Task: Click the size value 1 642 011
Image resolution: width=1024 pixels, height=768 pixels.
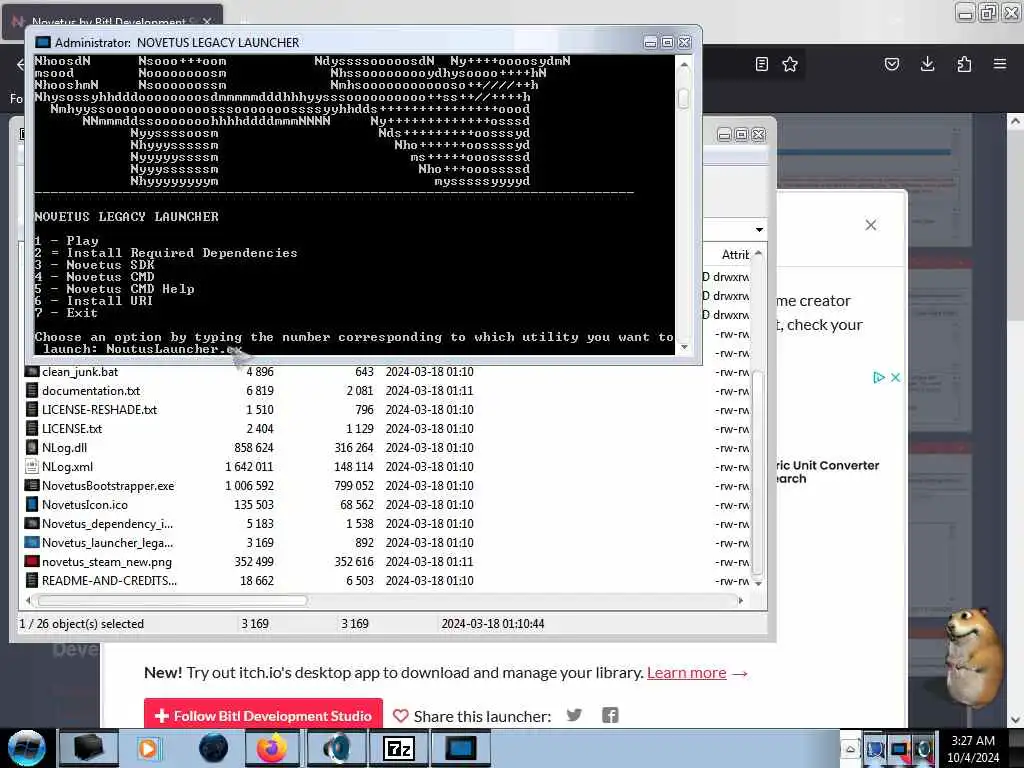Action: [x=249, y=467]
